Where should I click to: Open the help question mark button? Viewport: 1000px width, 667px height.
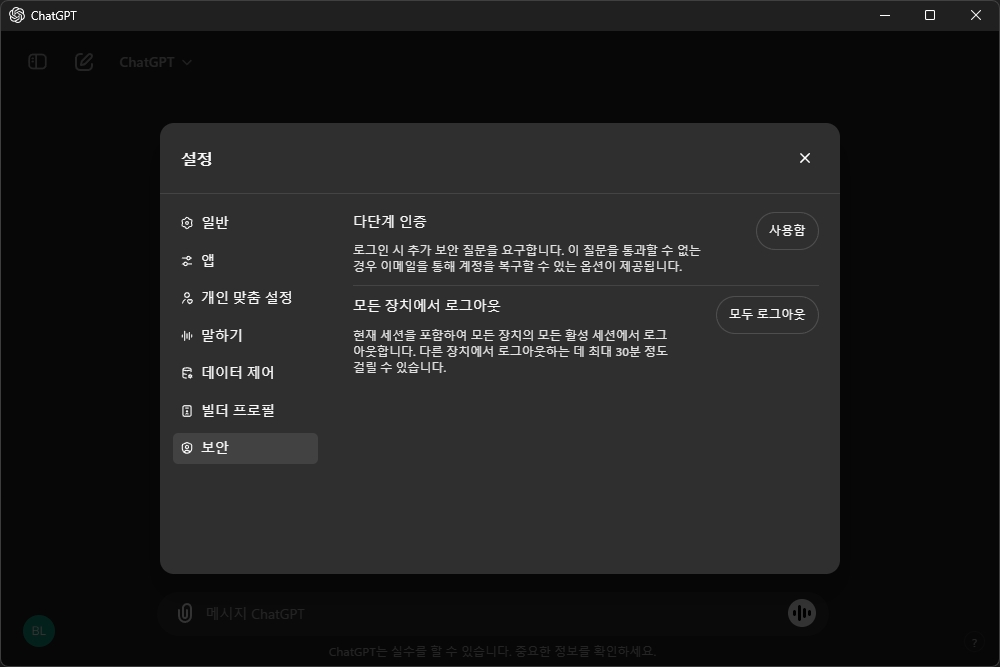tap(974, 643)
